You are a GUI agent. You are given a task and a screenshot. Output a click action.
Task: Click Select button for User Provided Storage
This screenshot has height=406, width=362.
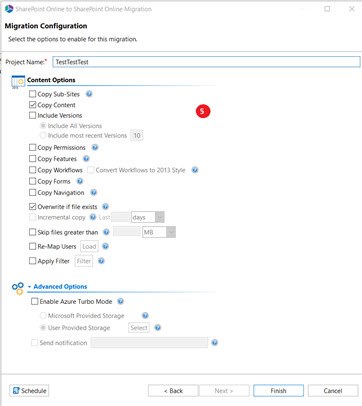(139, 328)
